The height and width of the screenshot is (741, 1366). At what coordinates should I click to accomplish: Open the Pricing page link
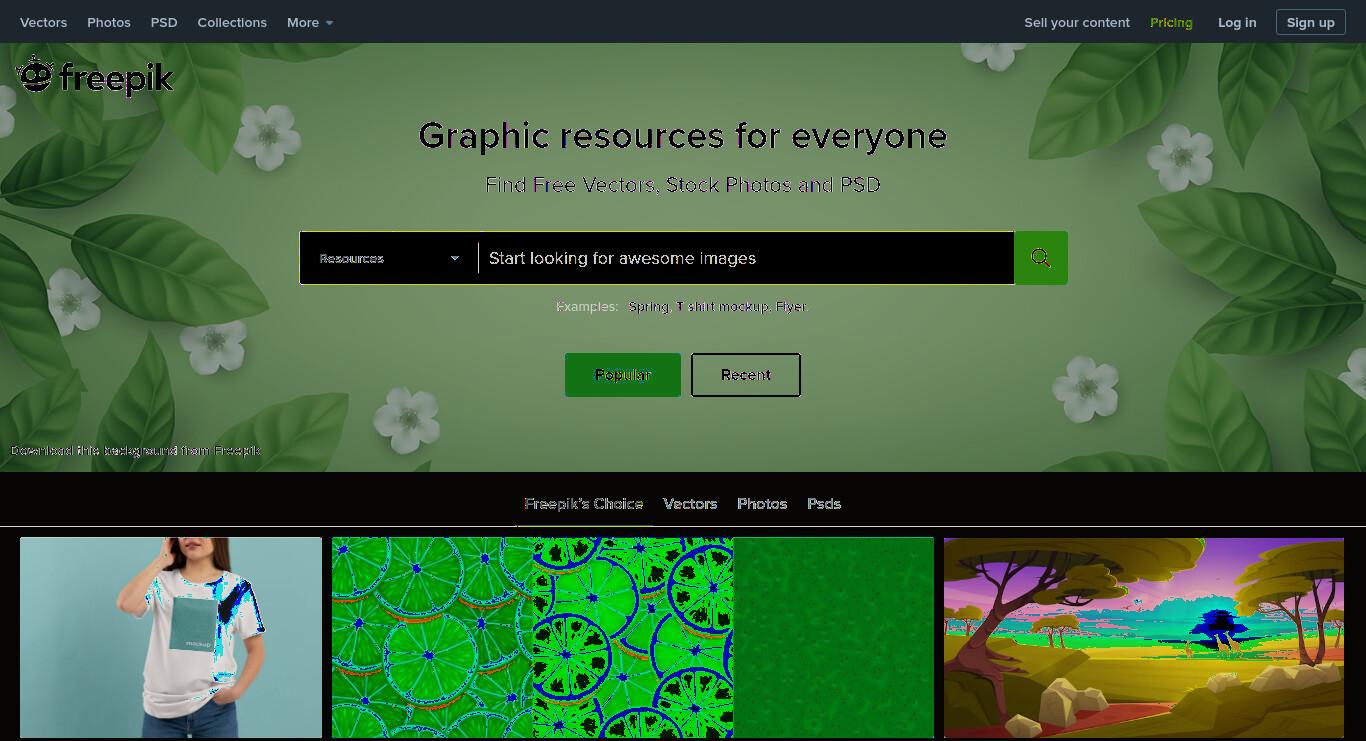[1171, 22]
